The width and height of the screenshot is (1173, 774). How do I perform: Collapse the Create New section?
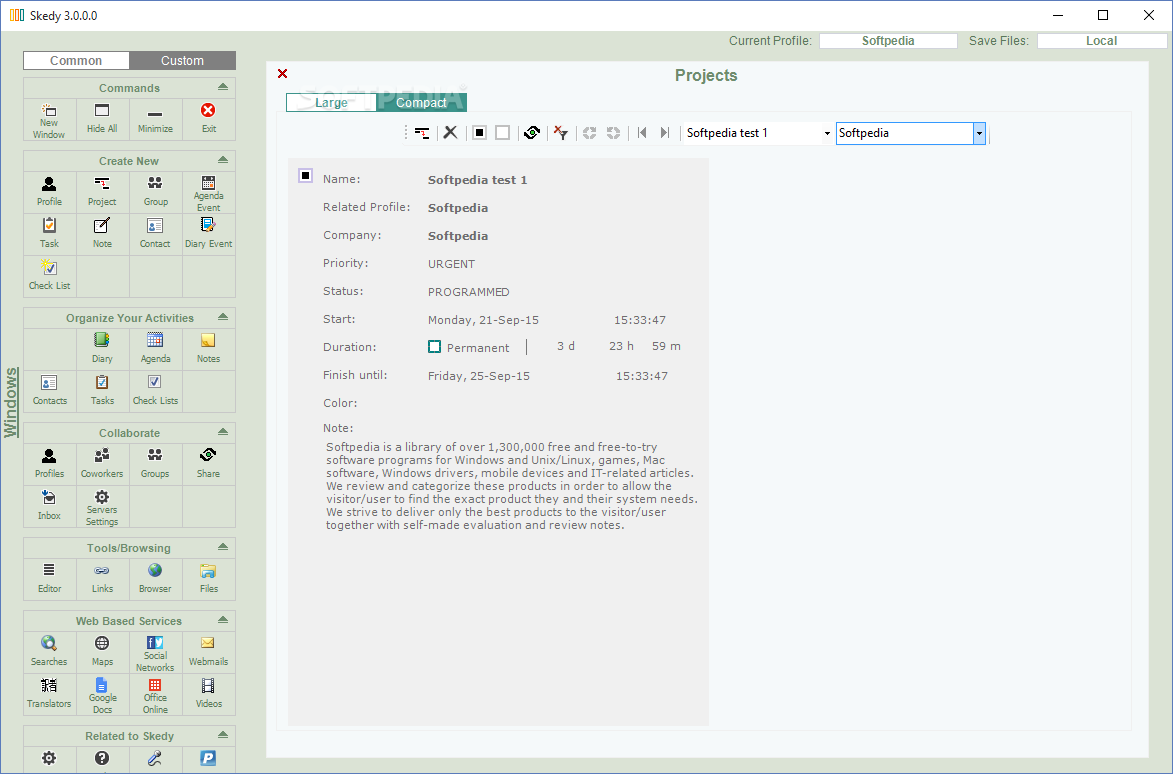pos(223,160)
